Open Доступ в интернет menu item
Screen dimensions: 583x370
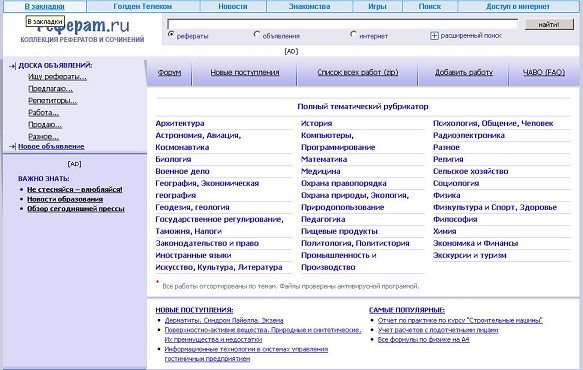(x=518, y=6)
